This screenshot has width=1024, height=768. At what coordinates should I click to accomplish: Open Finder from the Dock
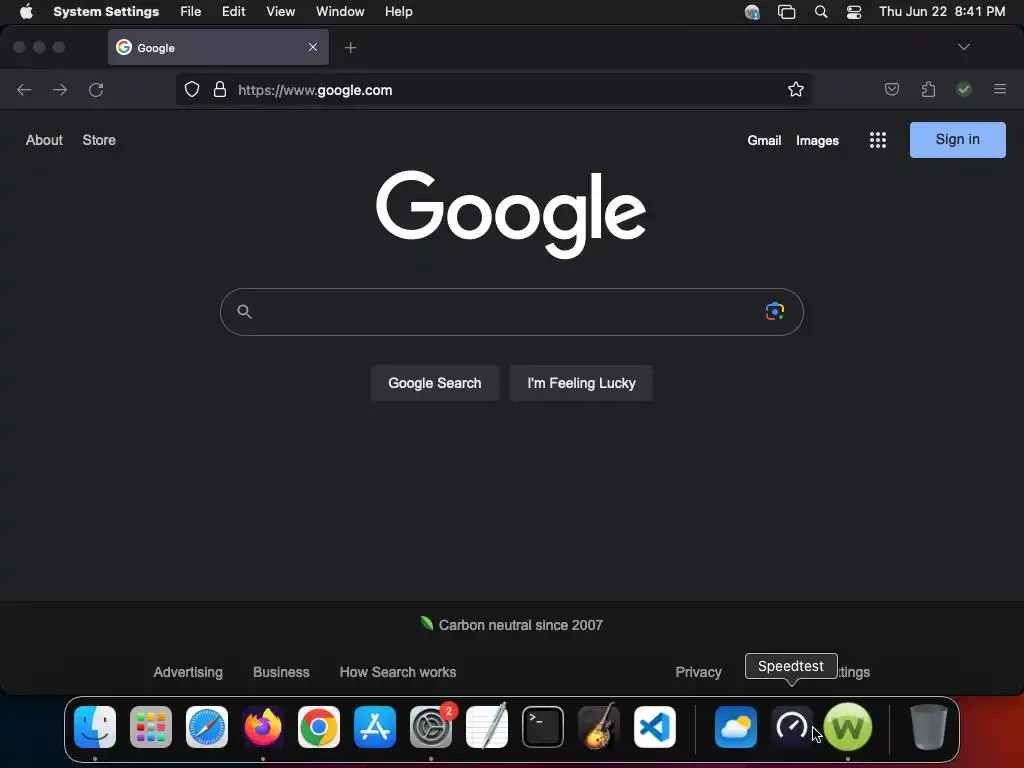pos(95,727)
